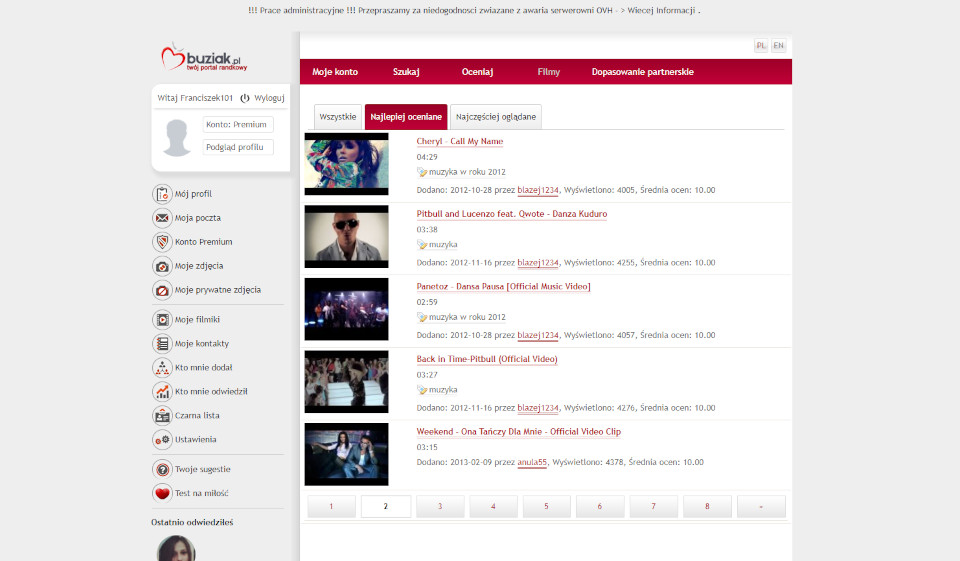
Task: Click the Pitbull Danza Kuduro video thumbnail
Action: tap(346, 236)
